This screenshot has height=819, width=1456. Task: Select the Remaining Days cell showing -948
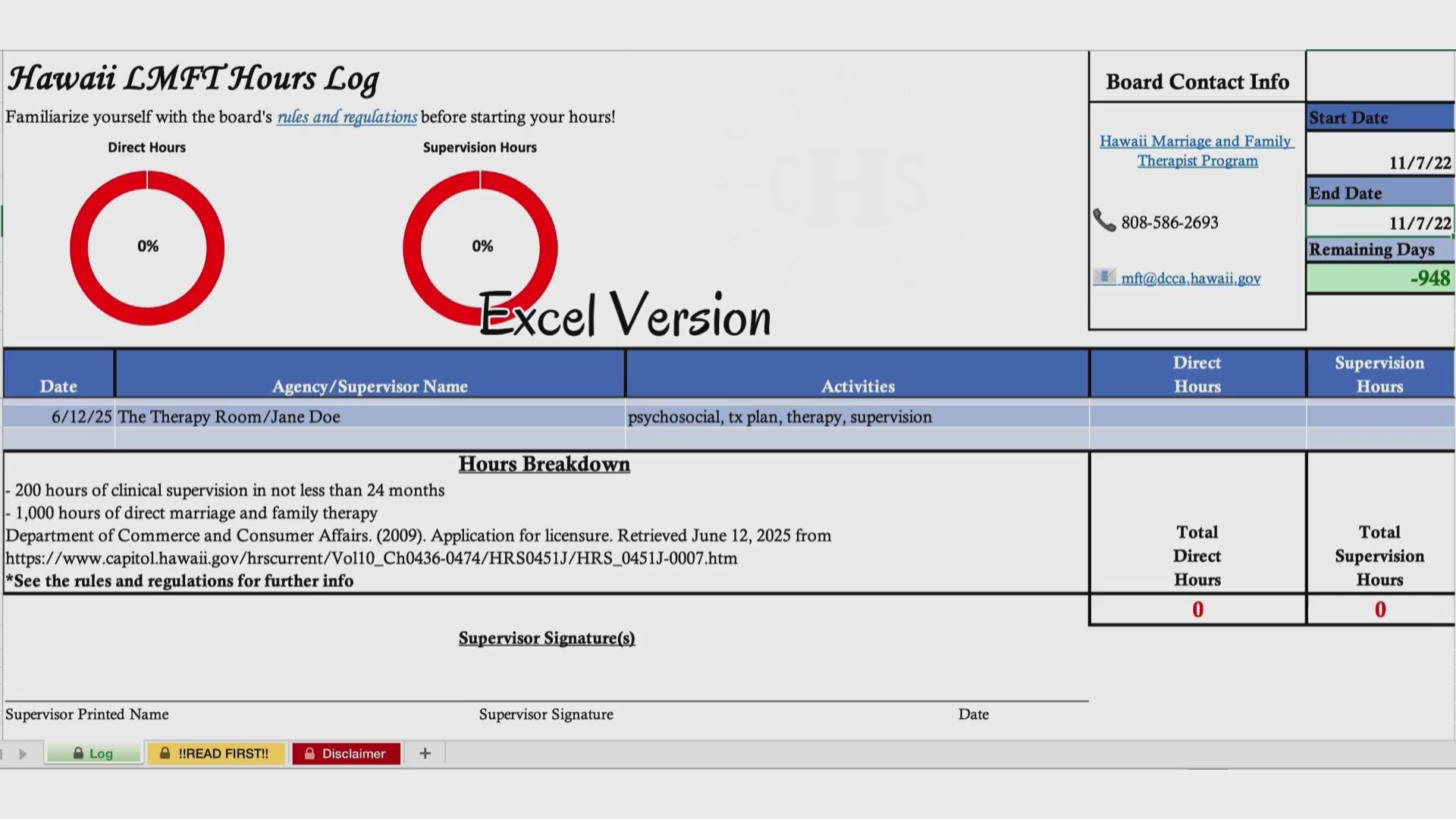1380,278
